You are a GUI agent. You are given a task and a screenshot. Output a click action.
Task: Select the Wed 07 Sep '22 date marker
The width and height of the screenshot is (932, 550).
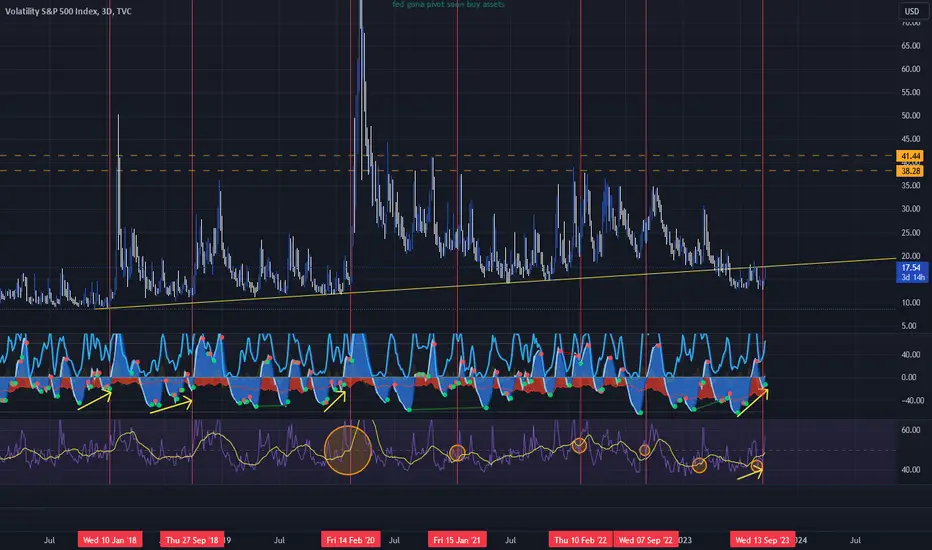pyautogui.click(x=646, y=540)
